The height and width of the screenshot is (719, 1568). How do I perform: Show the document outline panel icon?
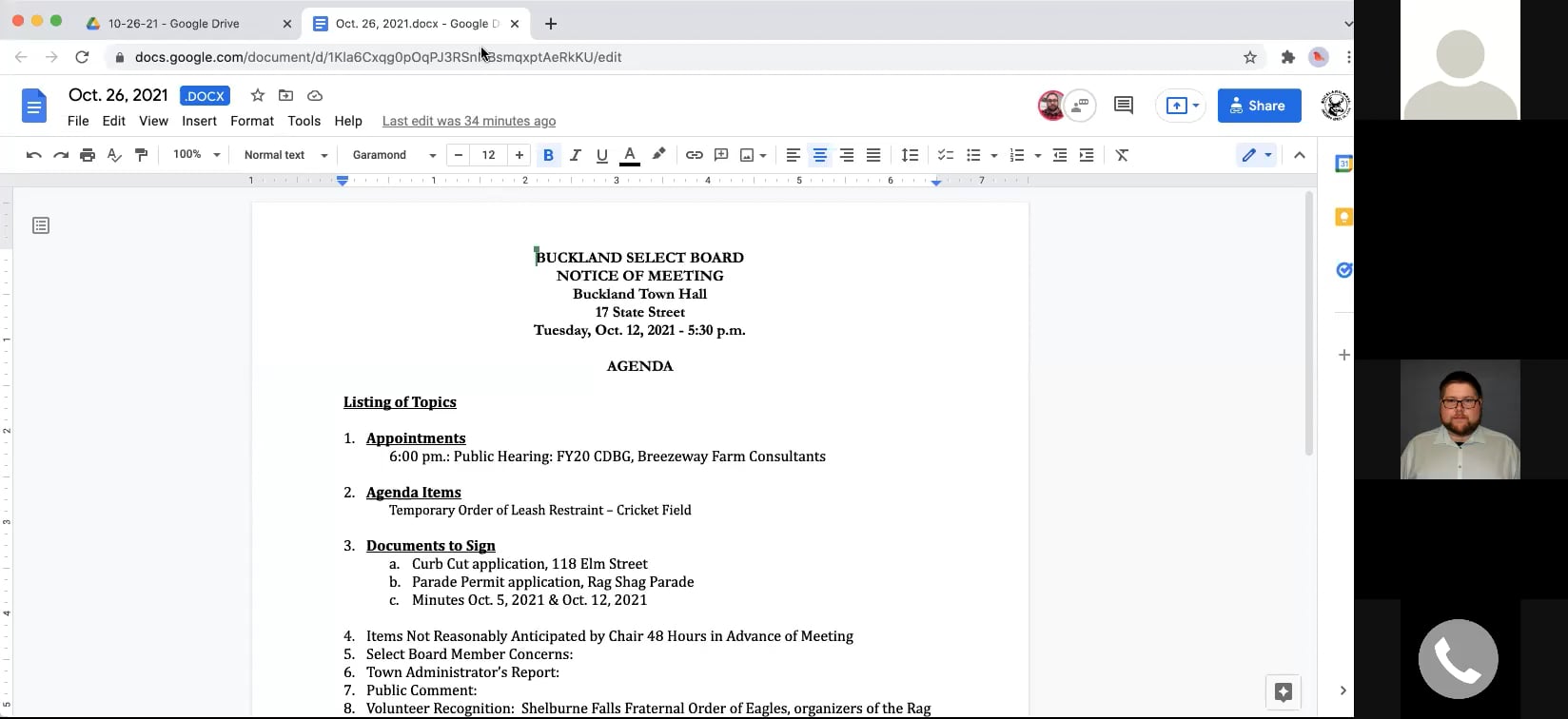pyautogui.click(x=41, y=225)
